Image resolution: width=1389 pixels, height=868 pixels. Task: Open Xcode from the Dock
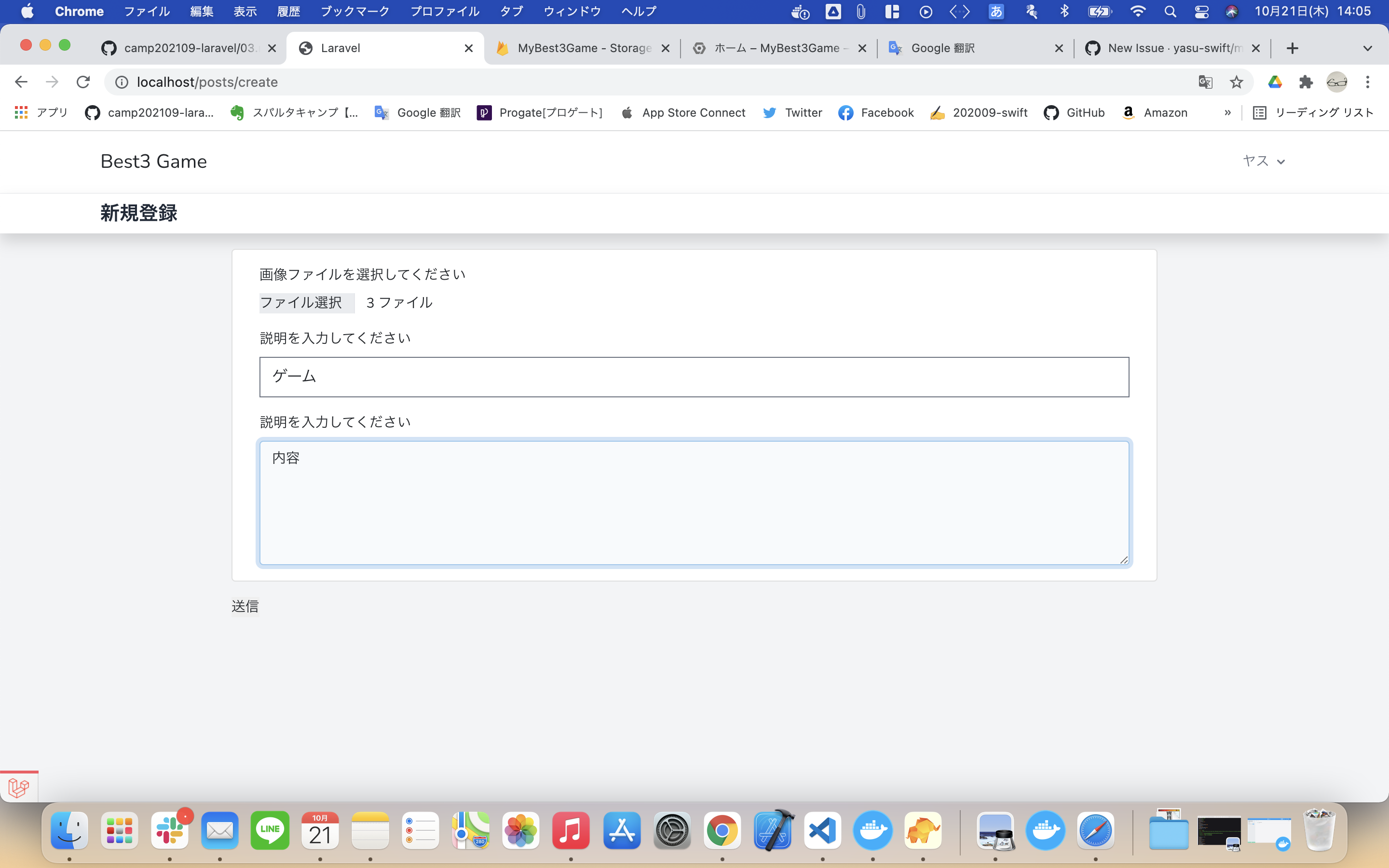point(773,830)
